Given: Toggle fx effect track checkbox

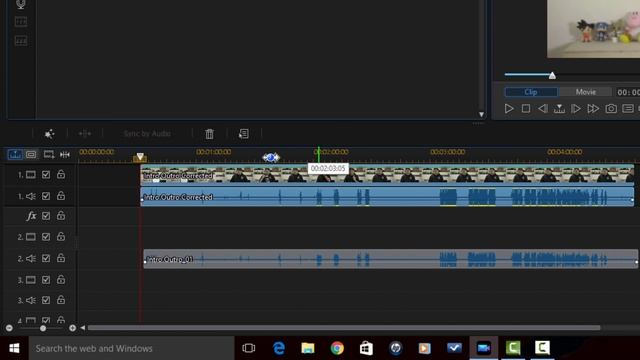Looking at the screenshot, I should (46, 216).
